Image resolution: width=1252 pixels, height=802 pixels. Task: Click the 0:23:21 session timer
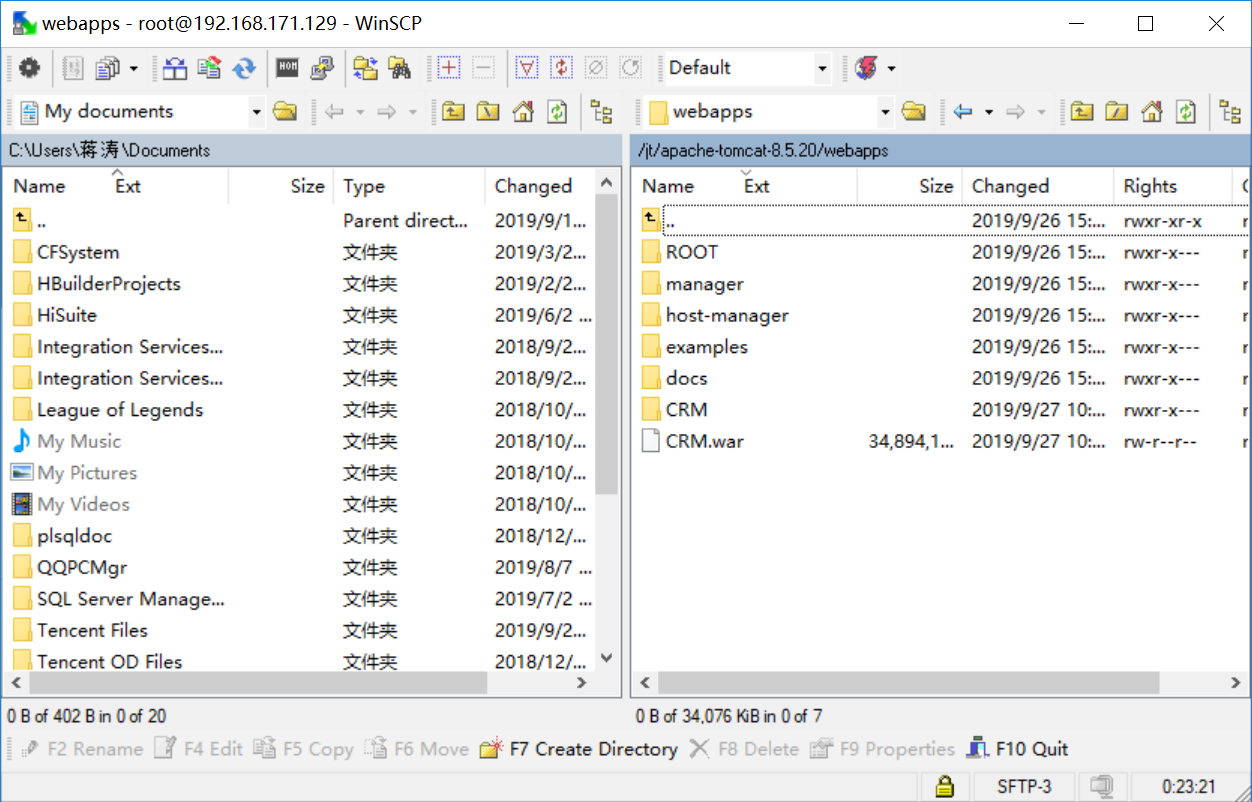(x=1189, y=787)
